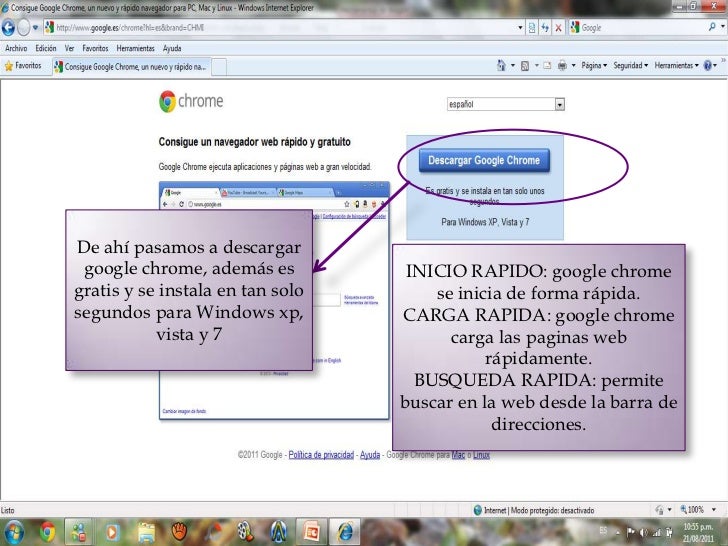
Task: Click the Home page icon
Action: coord(501,65)
